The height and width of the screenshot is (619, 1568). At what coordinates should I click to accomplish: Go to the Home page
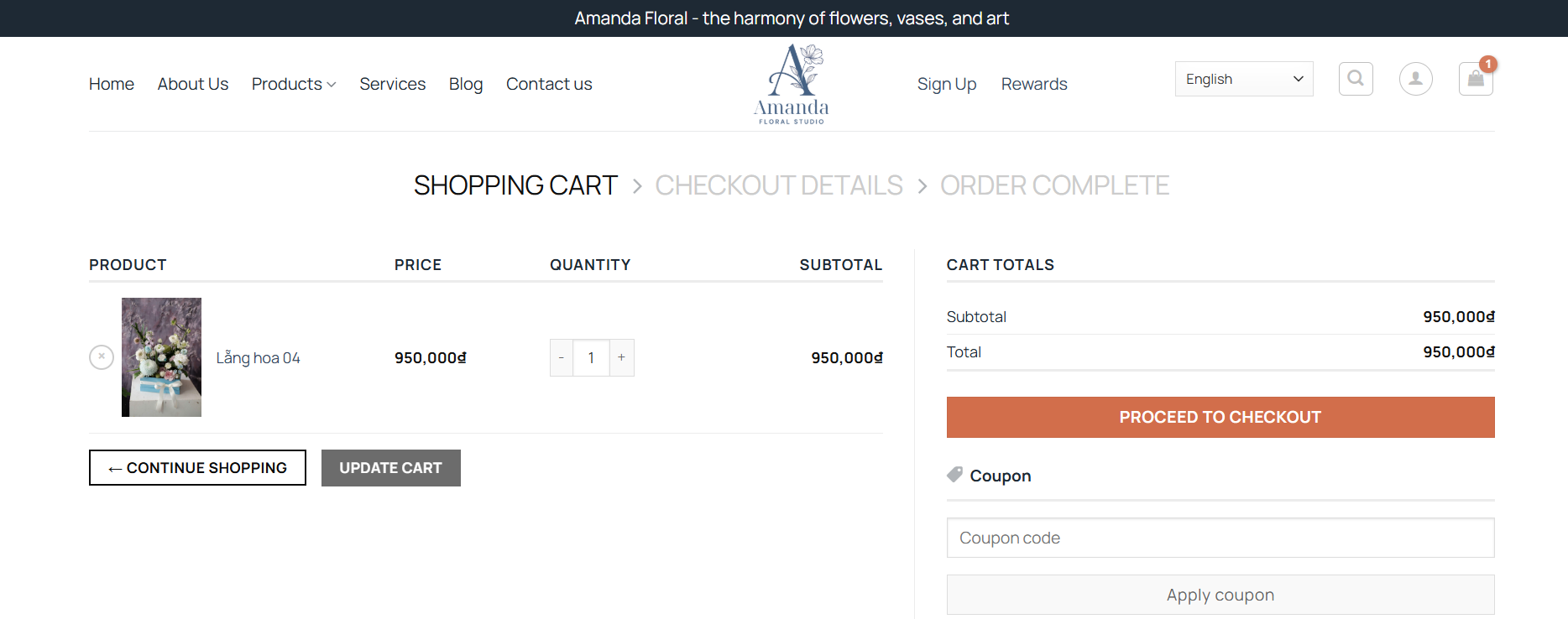(x=112, y=84)
